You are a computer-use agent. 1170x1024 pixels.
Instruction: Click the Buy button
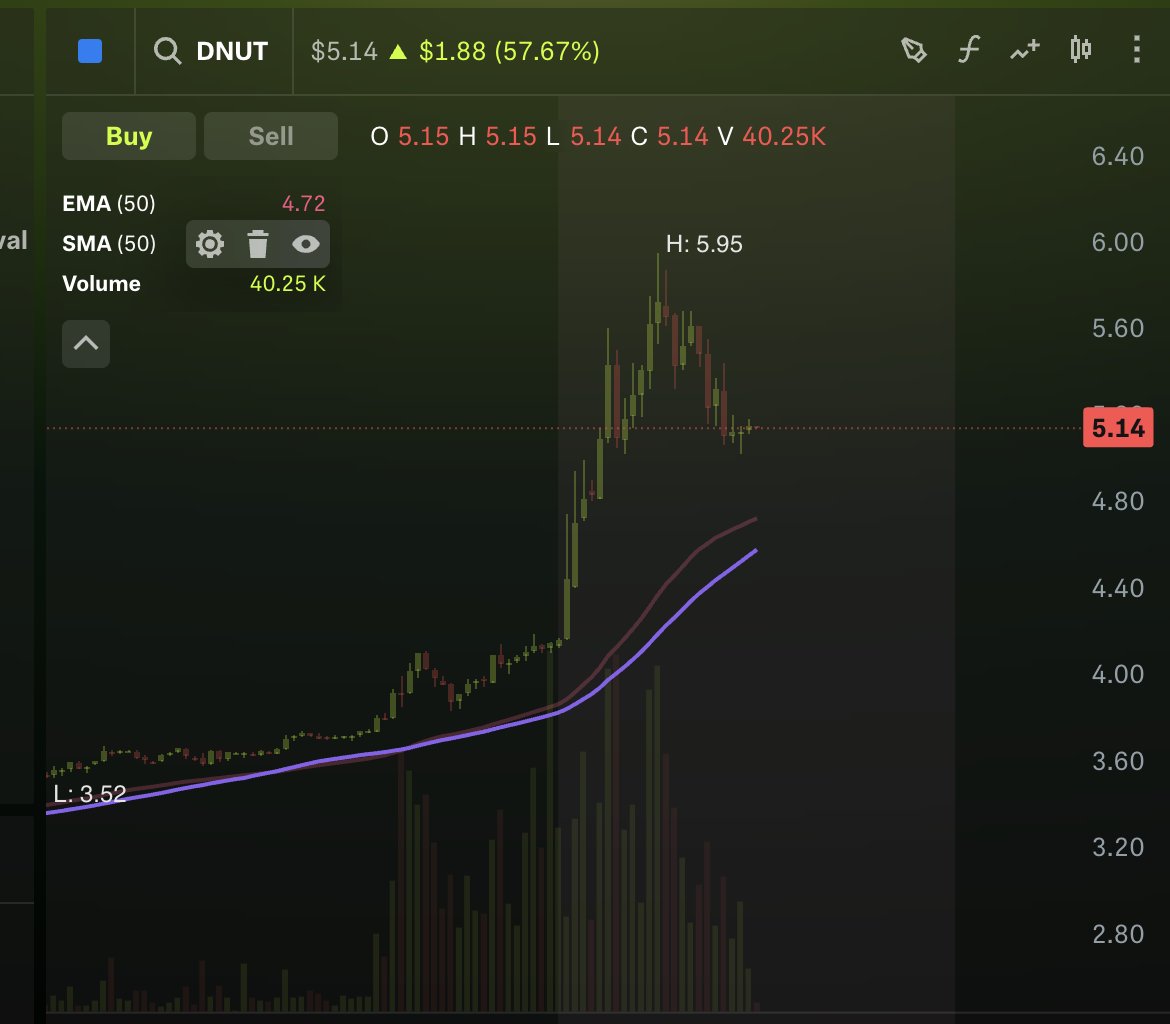click(x=129, y=136)
